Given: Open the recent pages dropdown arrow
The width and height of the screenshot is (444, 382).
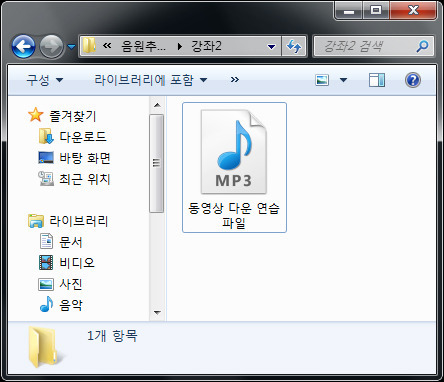Looking at the screenshot, I should [71, 47].
